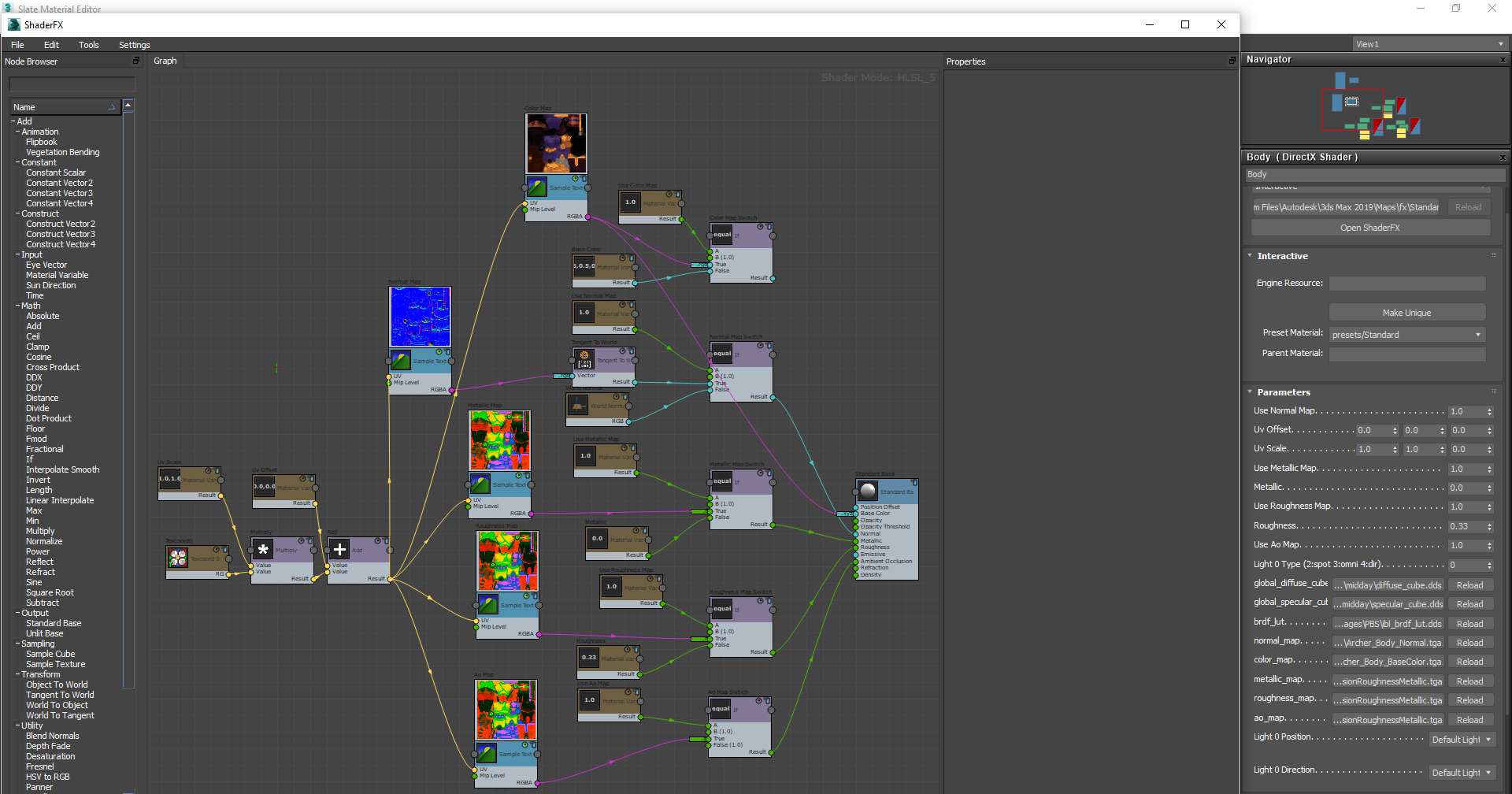Image resolution: width=1512 pixels, height=794 pixels.
Task: Select the sphere icon on the Standard Base node
Action: coord(867,490)
